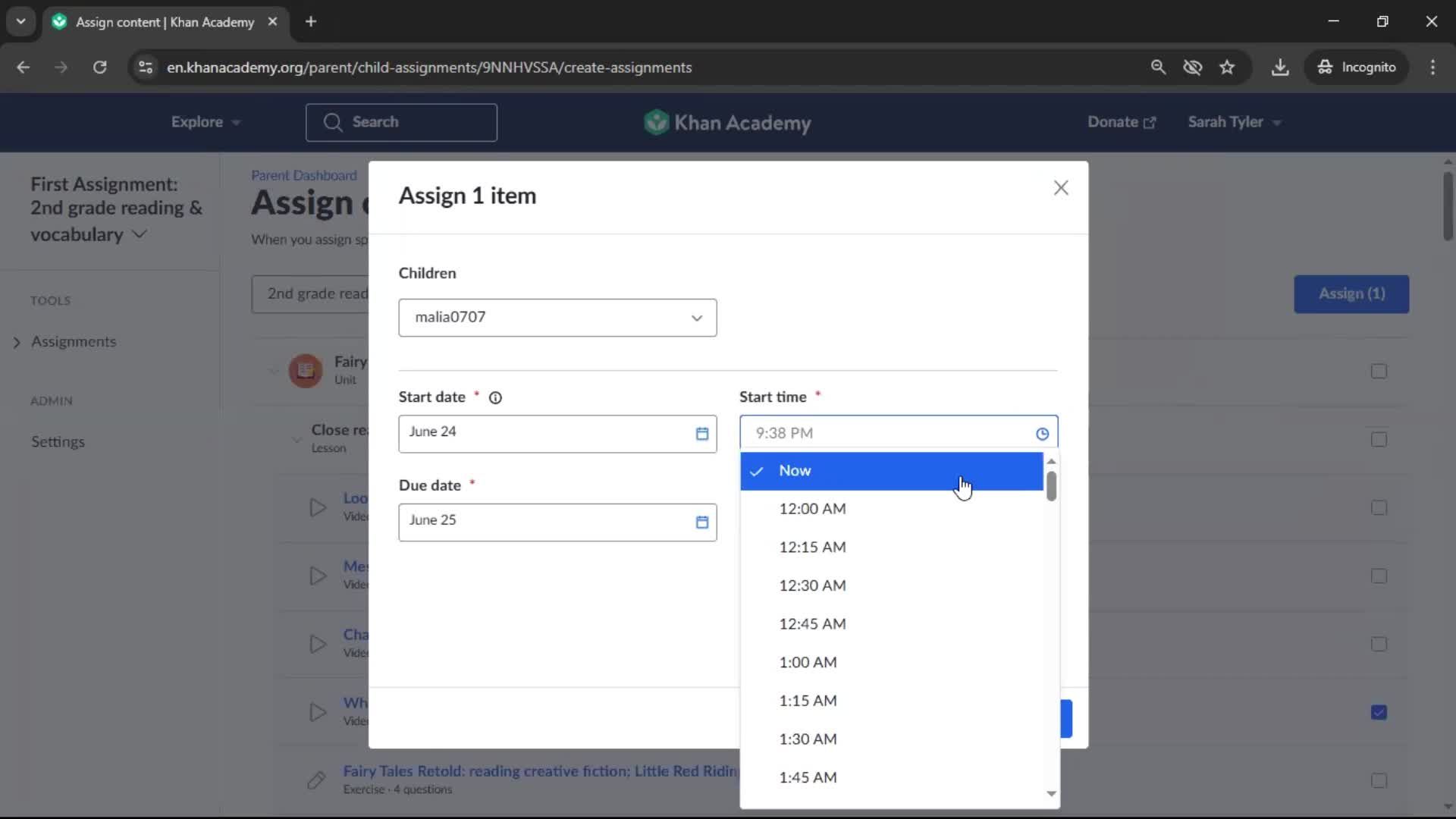Open the Due date calendar icon

(702, 522)
